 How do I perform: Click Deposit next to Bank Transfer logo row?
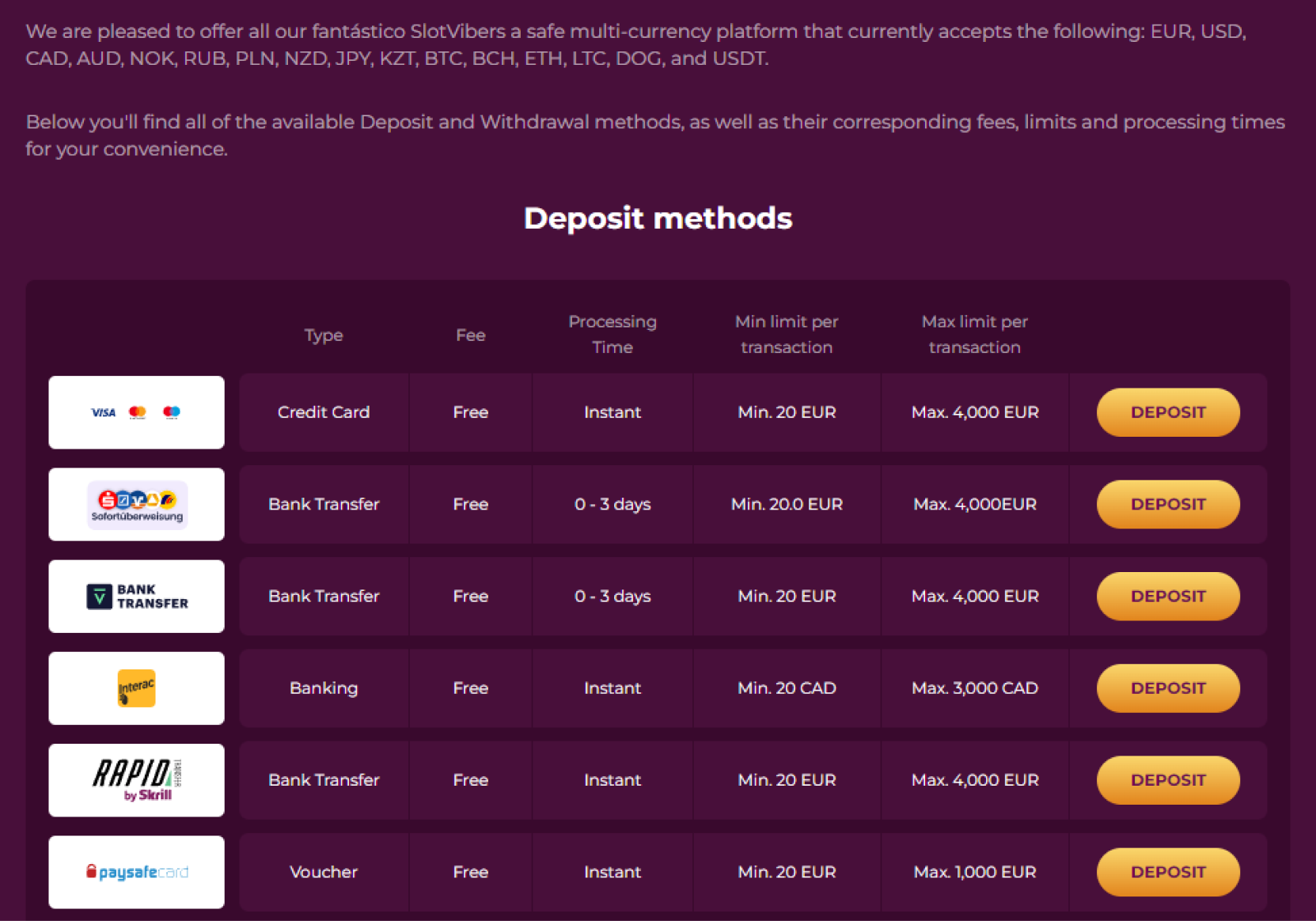click(1168, 596)
